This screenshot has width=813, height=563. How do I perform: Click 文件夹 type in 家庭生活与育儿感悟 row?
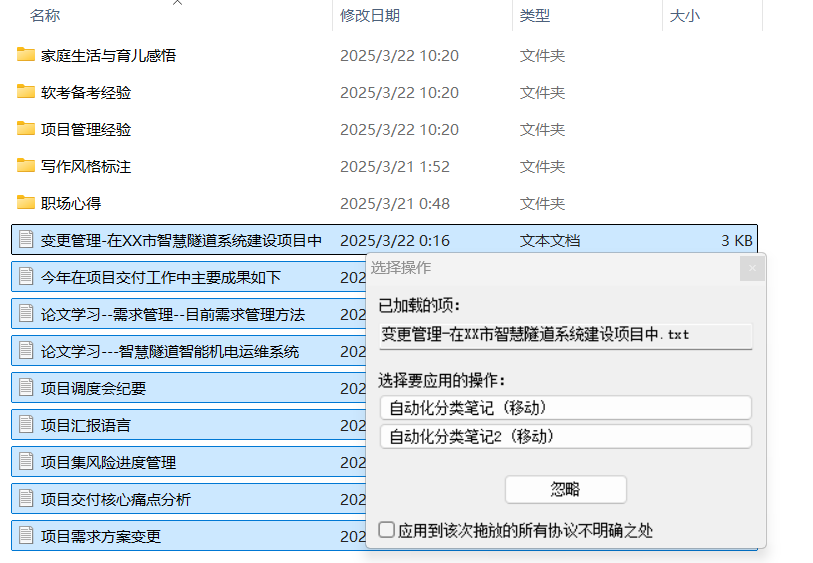tap(542, 55)
